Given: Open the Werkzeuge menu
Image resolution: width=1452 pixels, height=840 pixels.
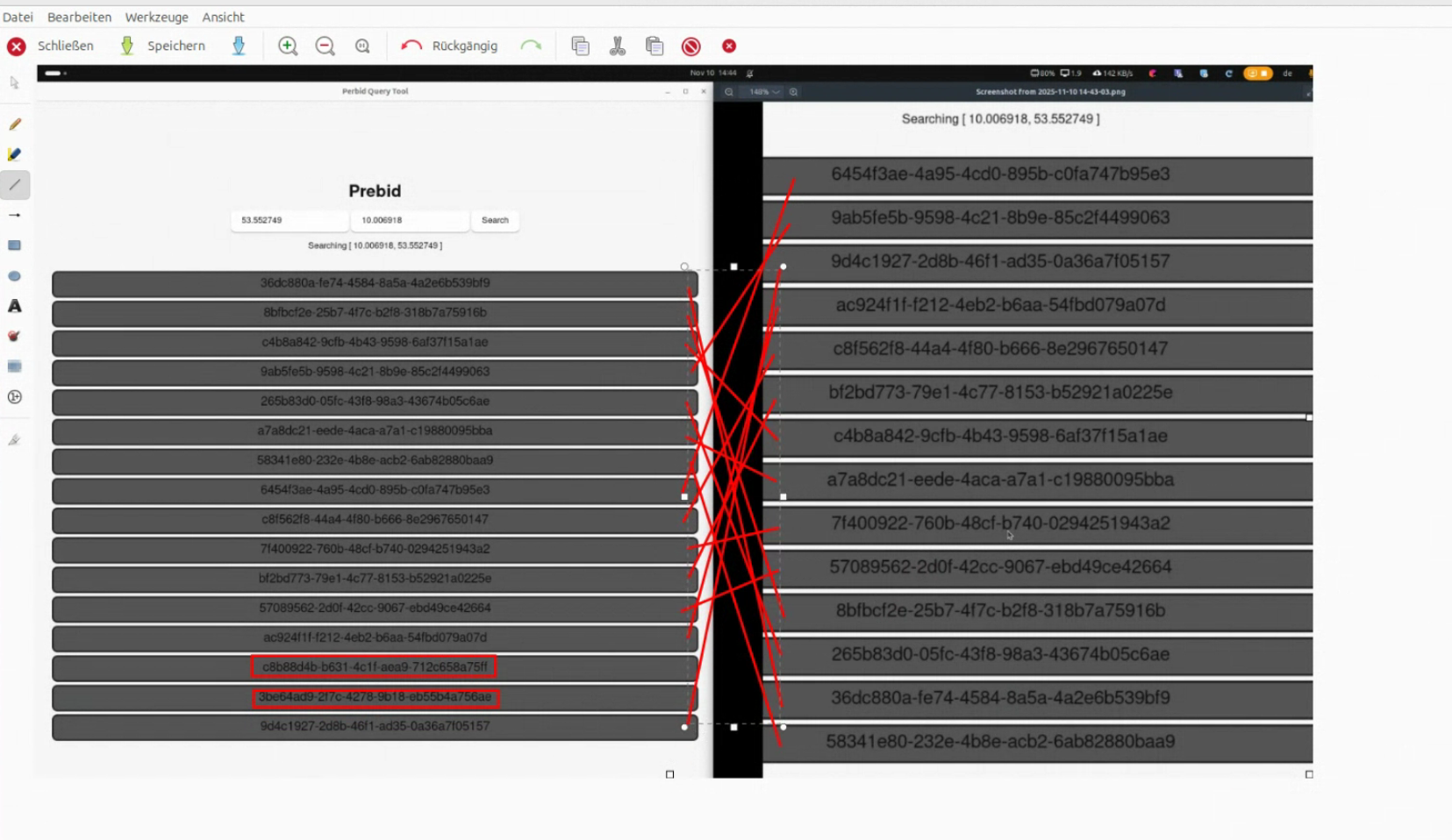Looking at the screenshot, I should [156, 17].
